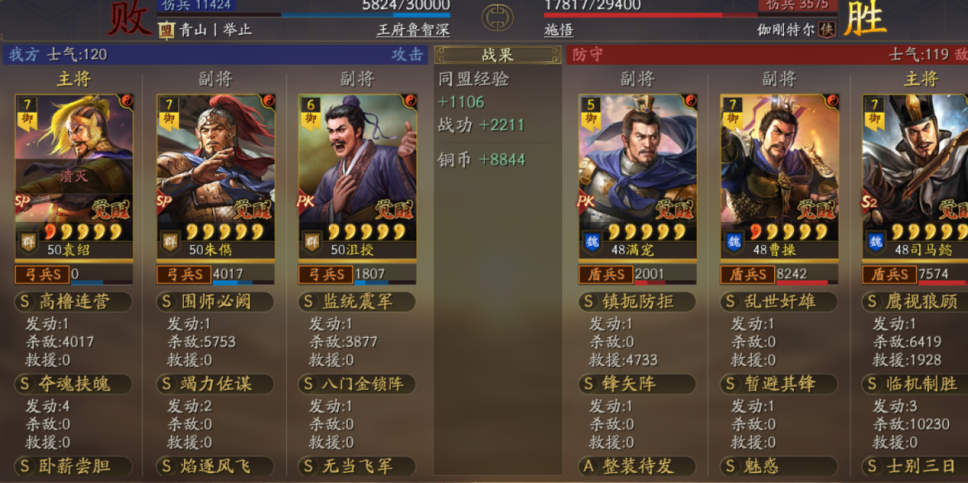Click the S2 emblem on 司马懿's portrait
968x483 pixels.
[x=870, y=202]
